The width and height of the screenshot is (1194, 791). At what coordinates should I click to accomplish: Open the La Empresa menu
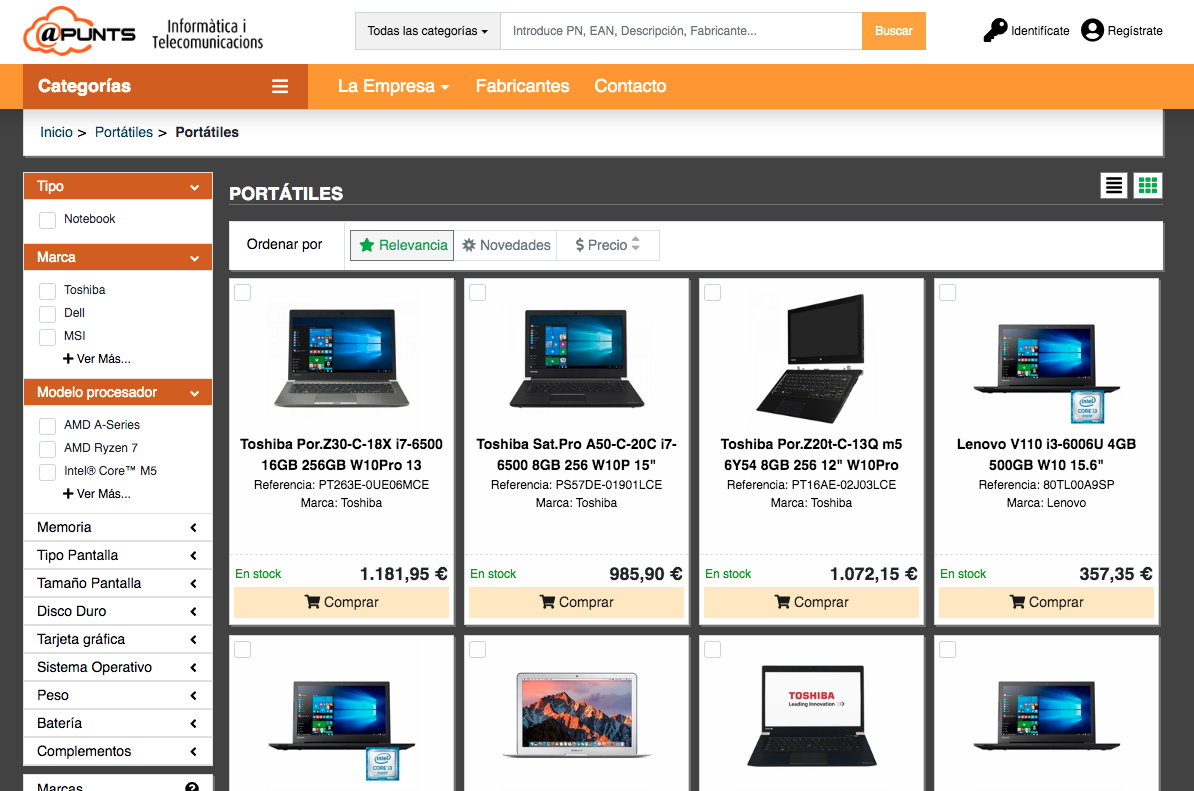pos(394,86)
